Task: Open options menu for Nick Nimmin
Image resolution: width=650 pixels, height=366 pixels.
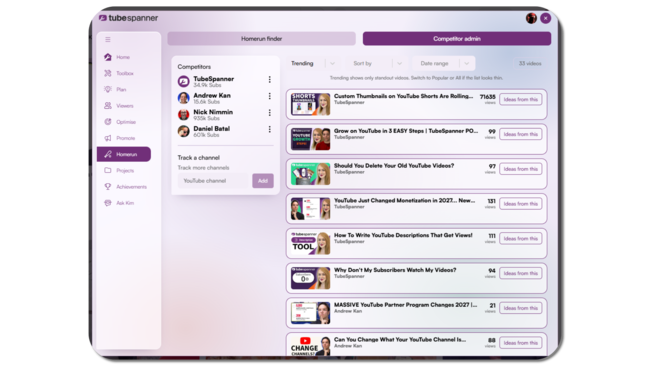Action: coord(269,113)
